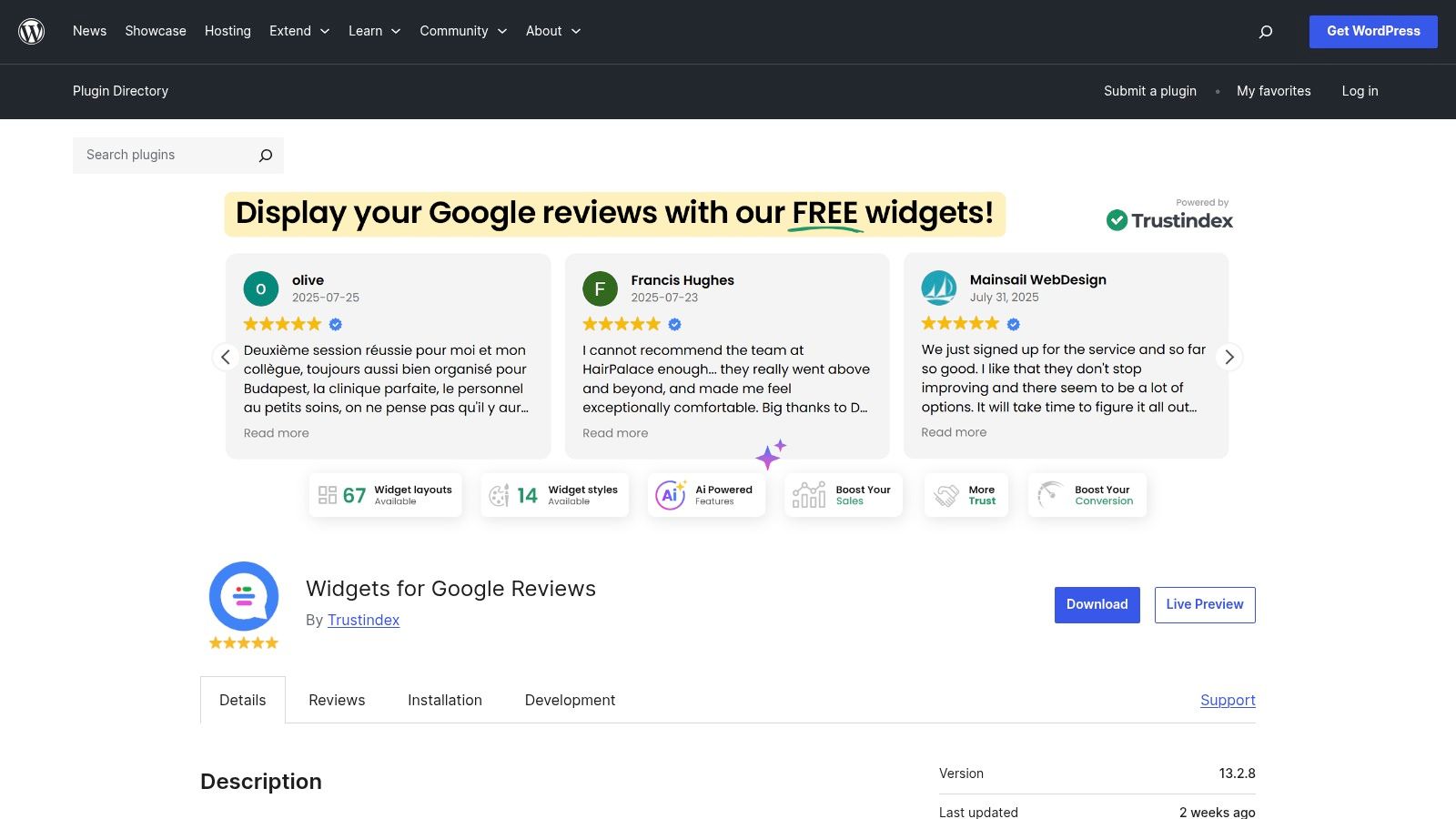1456x819 pixels.
Task: Click the Boost Your Sales chart icon
Action: 809,495
